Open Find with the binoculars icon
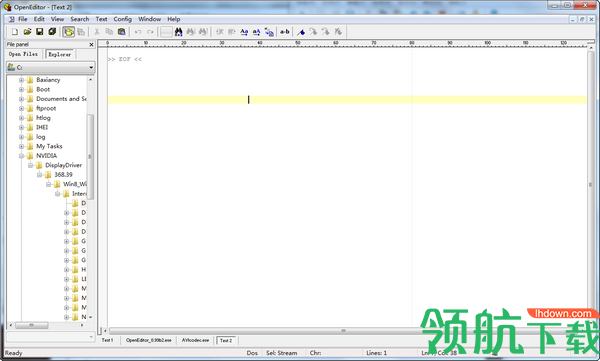 178,32
